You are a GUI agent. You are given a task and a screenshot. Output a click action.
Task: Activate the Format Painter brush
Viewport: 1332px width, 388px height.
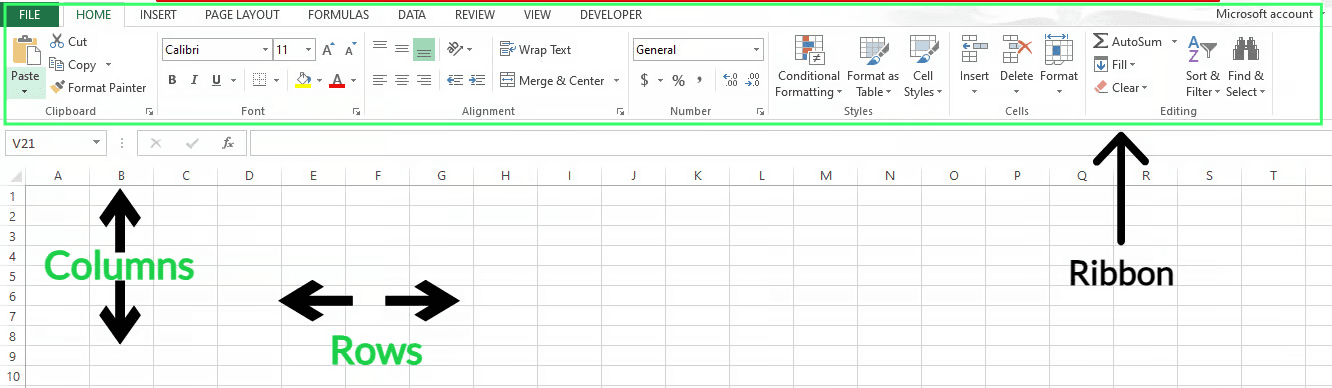(57, 88)
